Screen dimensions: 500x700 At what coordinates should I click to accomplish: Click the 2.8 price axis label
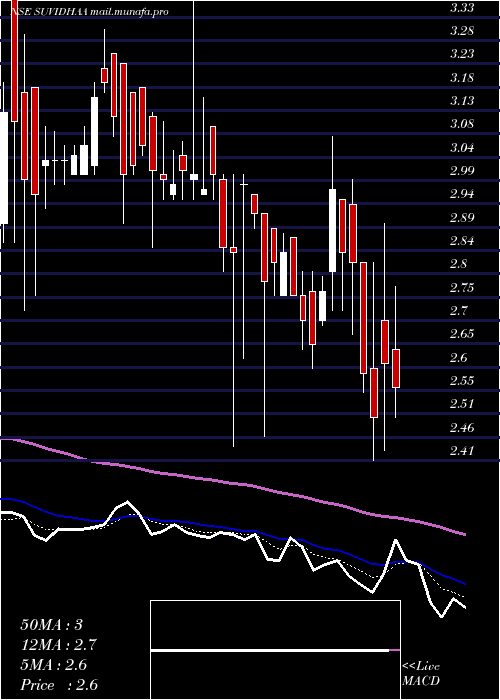(x=458, y=264)
